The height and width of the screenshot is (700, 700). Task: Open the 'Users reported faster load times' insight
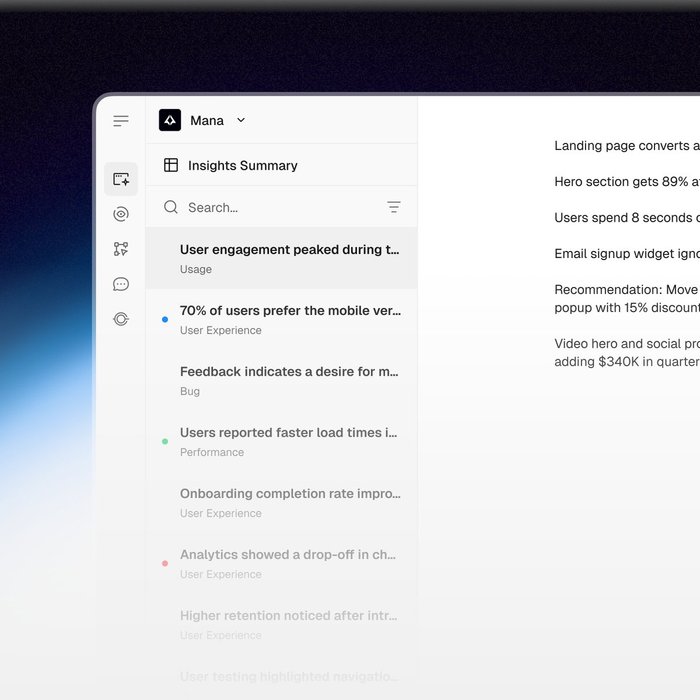(x=289, y=441)
